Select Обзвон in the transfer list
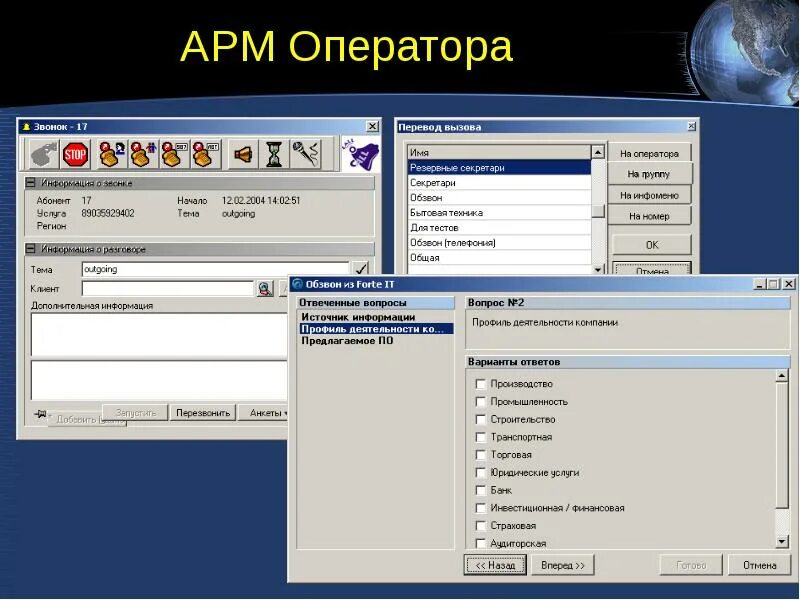The image size is (800, 600). (x=499, y=197)
